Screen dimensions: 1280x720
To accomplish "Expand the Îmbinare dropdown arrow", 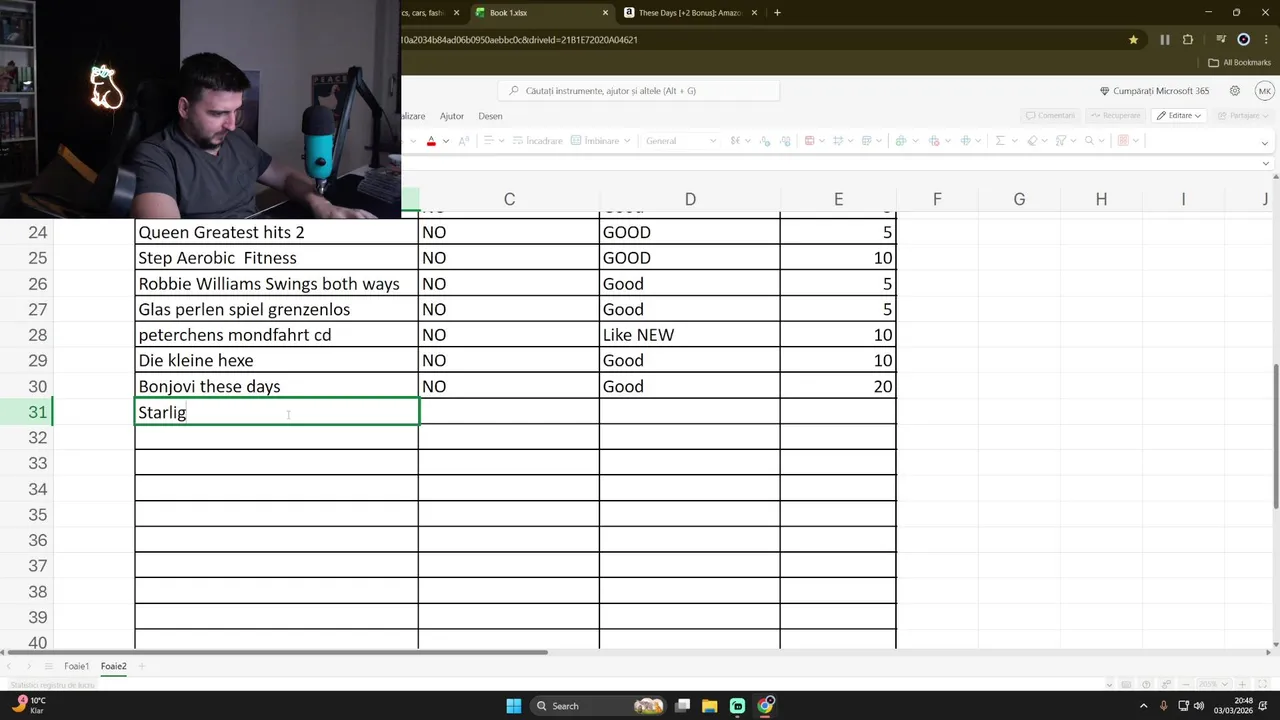I will coord(628,141).
